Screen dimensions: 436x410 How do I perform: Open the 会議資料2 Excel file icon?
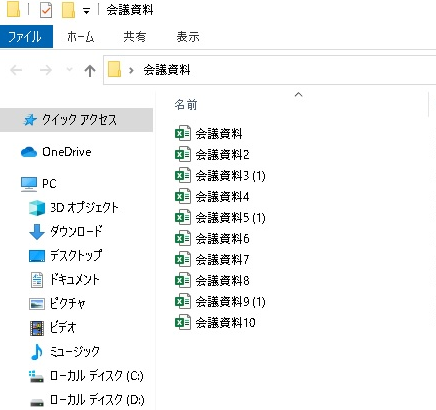point(183,154)
